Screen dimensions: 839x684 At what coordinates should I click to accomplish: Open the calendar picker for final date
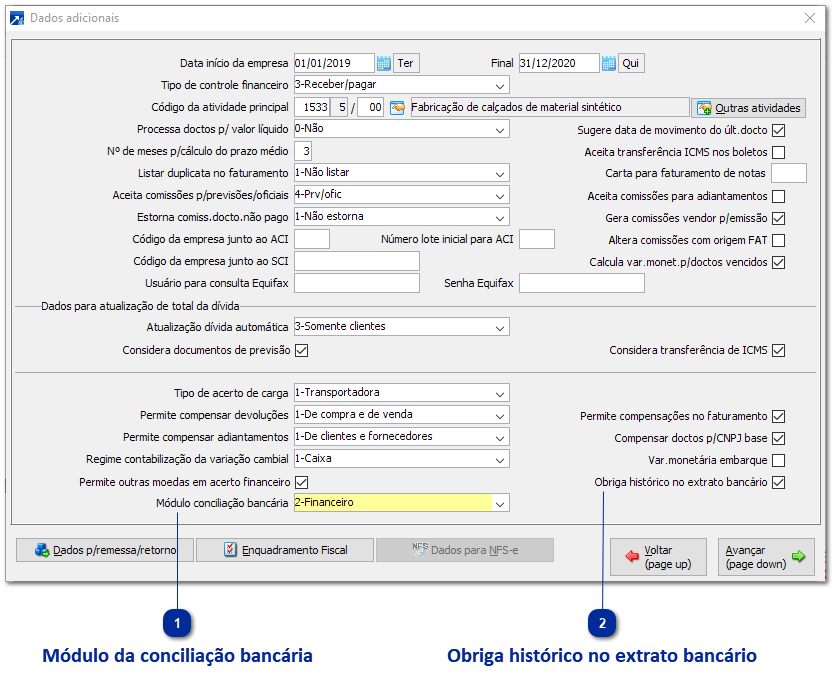[609, 62]
